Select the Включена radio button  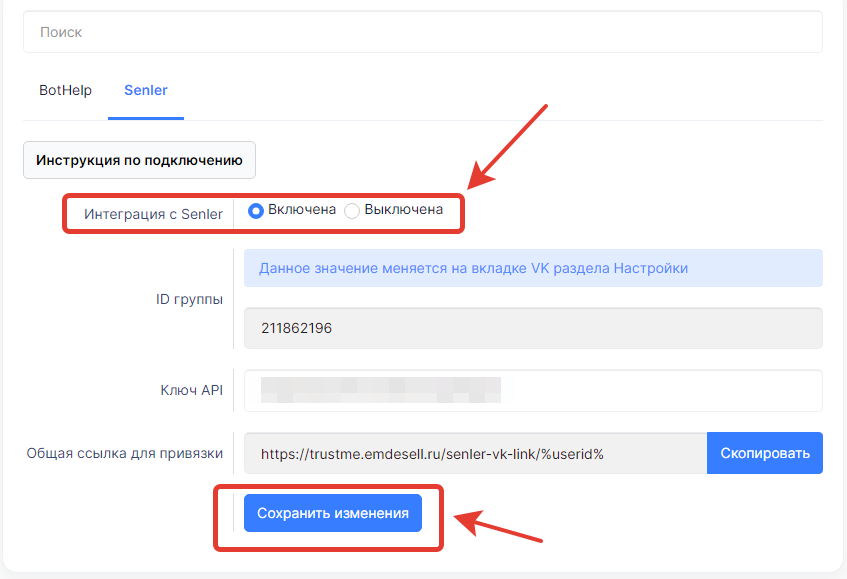[x=256, y=210]
